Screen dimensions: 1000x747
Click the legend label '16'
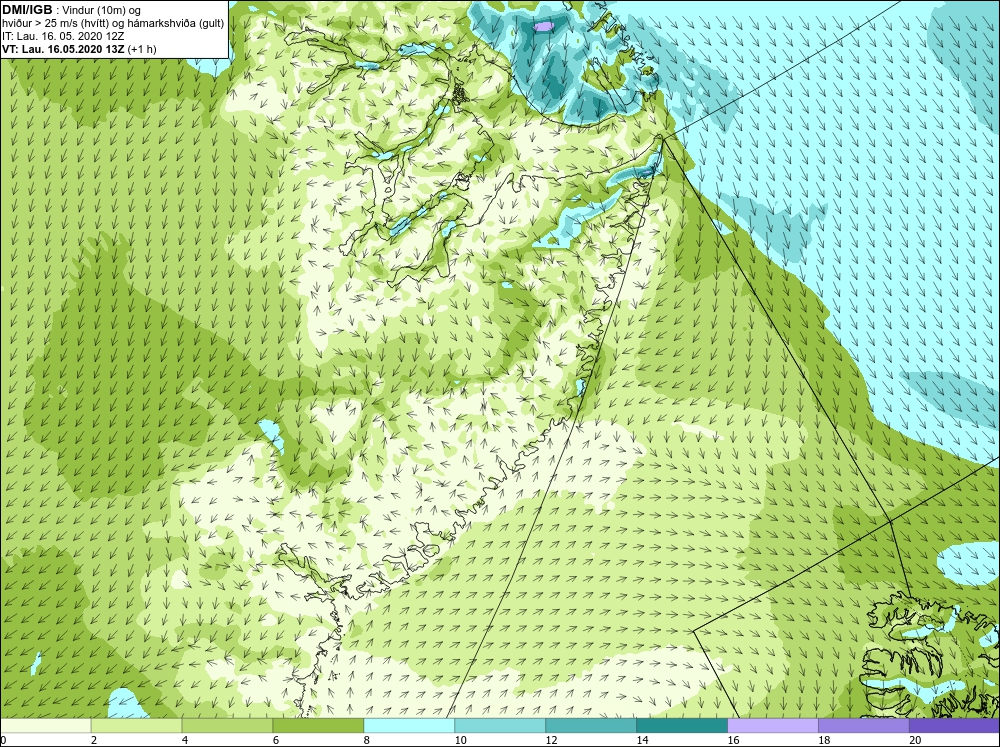coord(733,740)
